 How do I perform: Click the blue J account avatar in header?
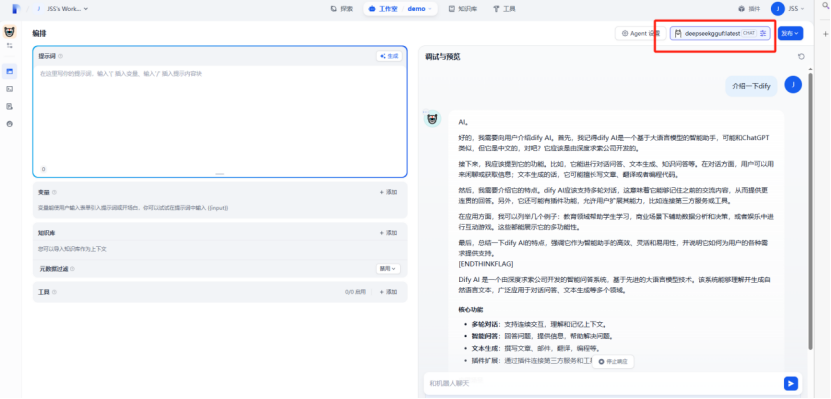(x=778, y=8)
